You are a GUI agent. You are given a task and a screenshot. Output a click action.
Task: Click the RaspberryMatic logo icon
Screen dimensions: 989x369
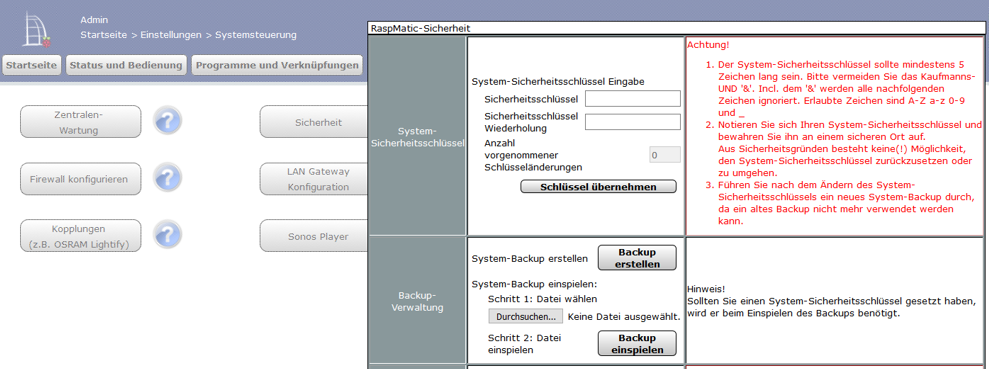click(37, 30)
